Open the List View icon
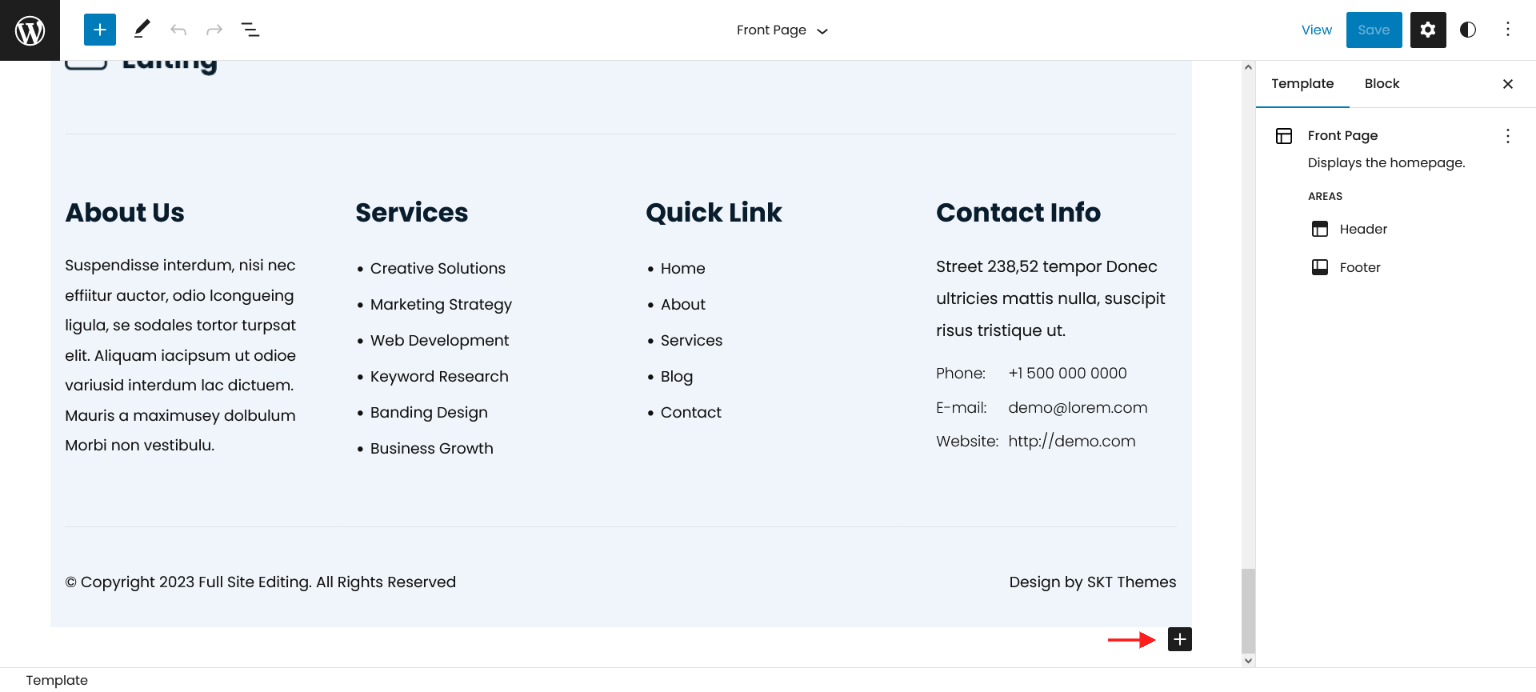This screenshot has height=692, width=1536. tap(250, 30)
